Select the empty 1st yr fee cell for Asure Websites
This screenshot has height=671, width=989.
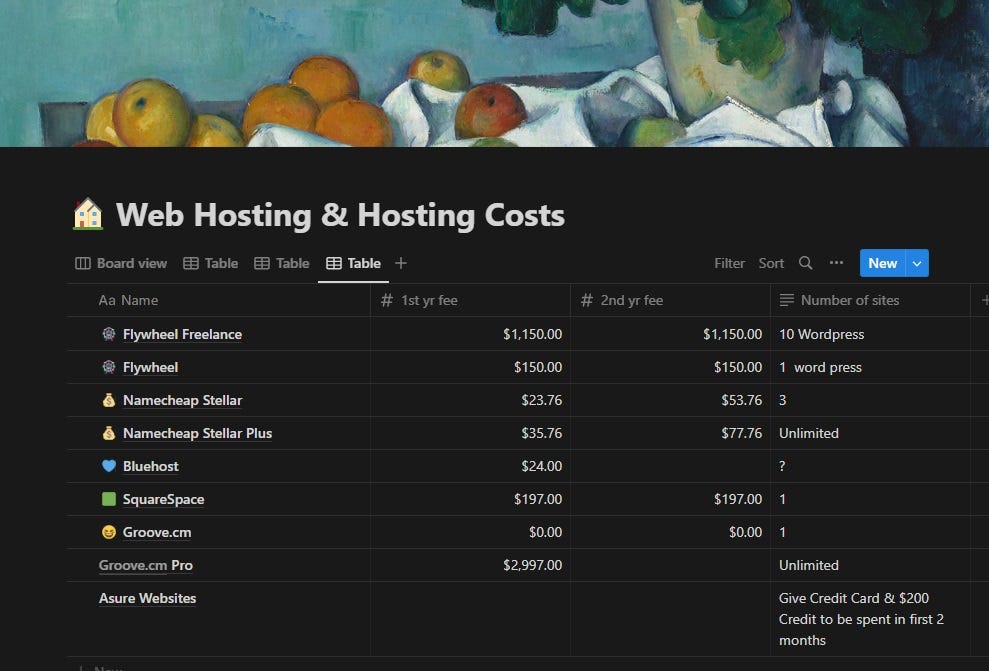tap(471, 619)
